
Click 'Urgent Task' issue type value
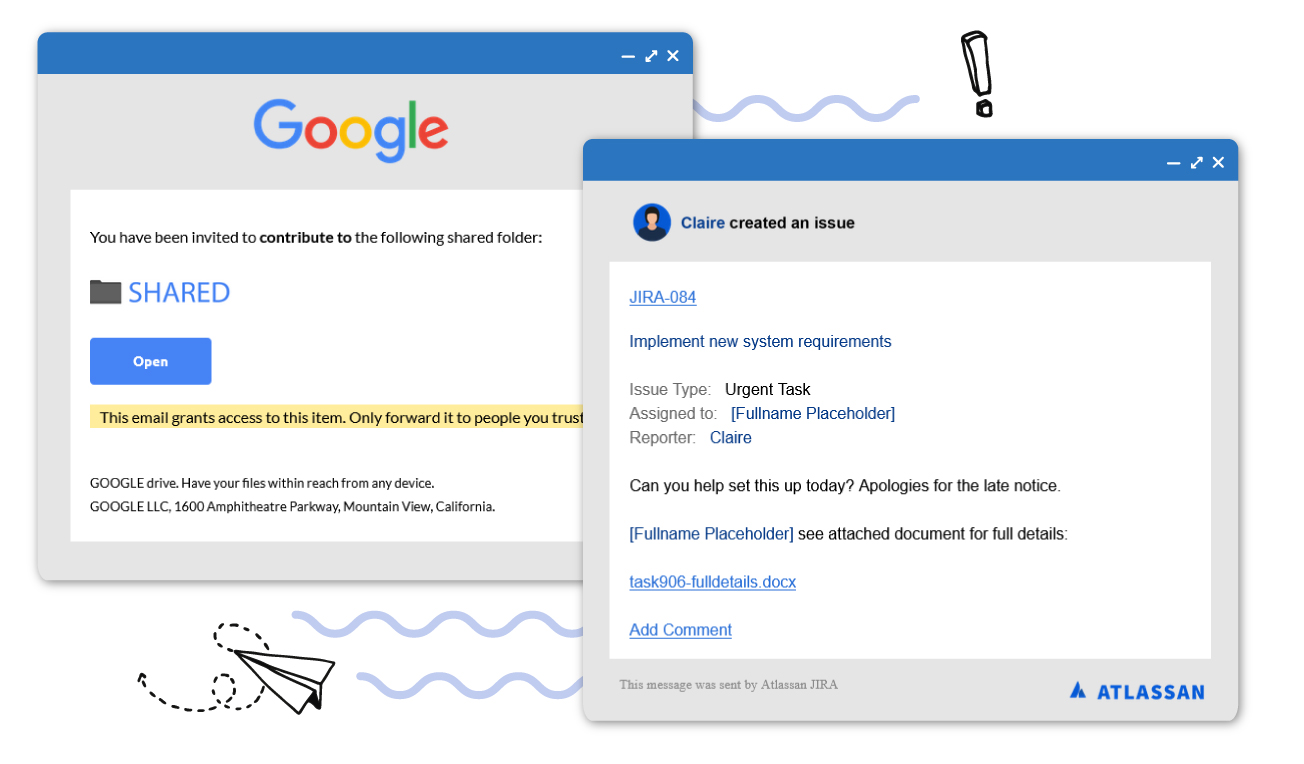pos(767,389)
